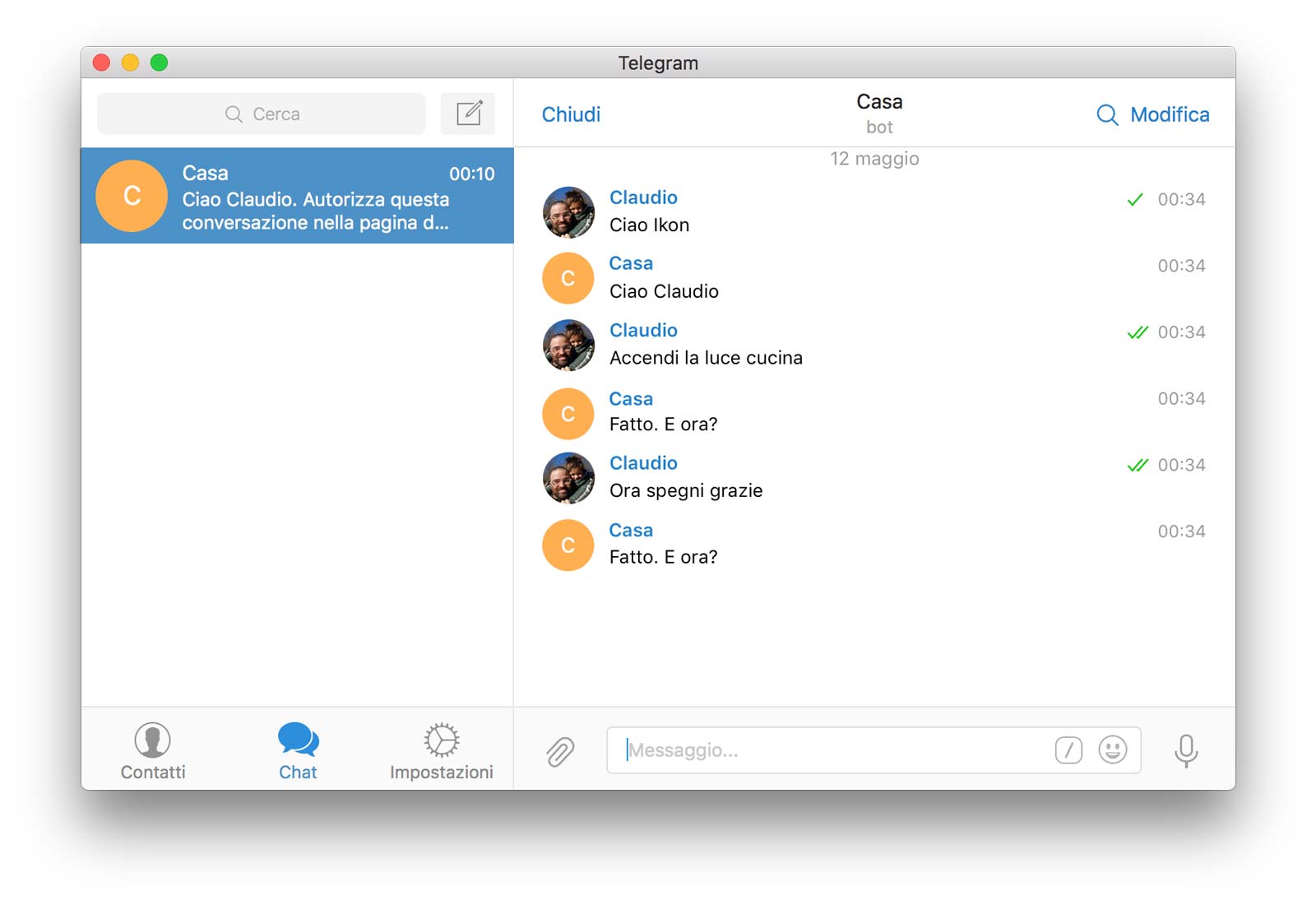Screen dimensions: 1316x905
Task: Switch to the Chat tab
Action: click(x=298, y=751)
